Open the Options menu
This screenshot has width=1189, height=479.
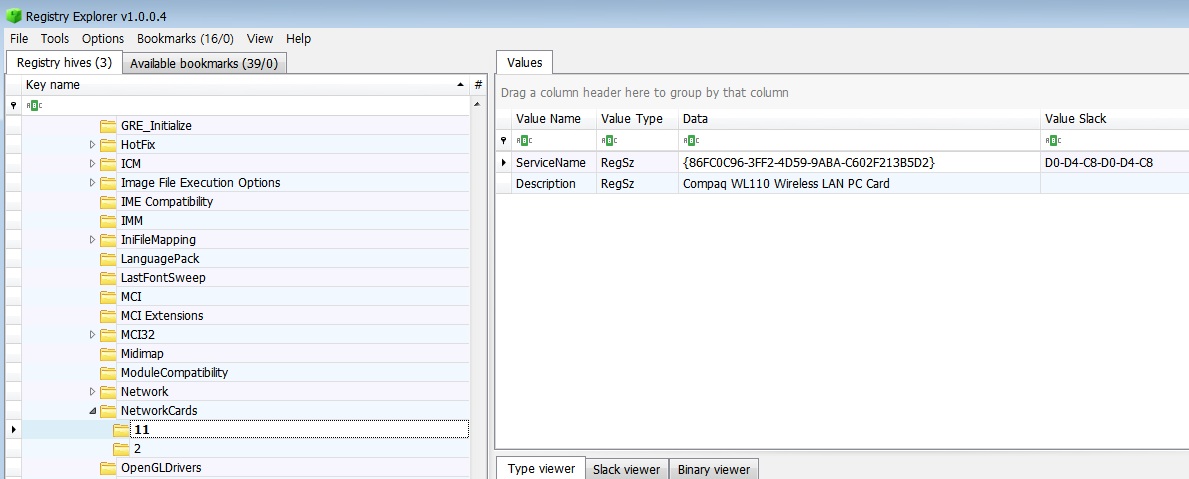[103, 39]
